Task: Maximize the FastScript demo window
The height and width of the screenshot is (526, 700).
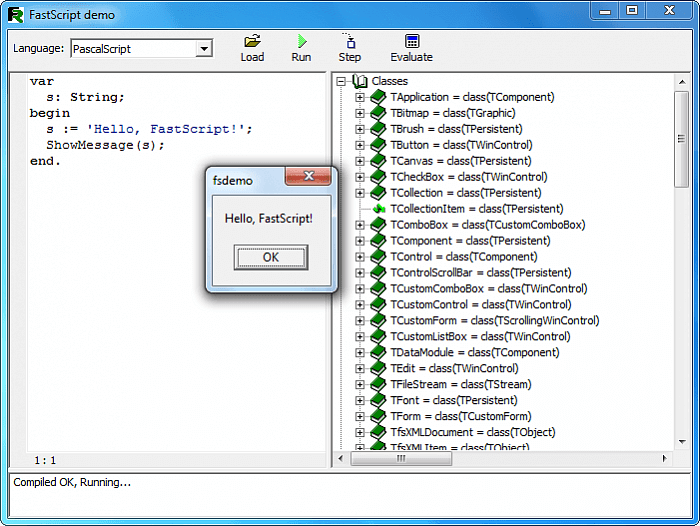Action: tap(632, 10)
